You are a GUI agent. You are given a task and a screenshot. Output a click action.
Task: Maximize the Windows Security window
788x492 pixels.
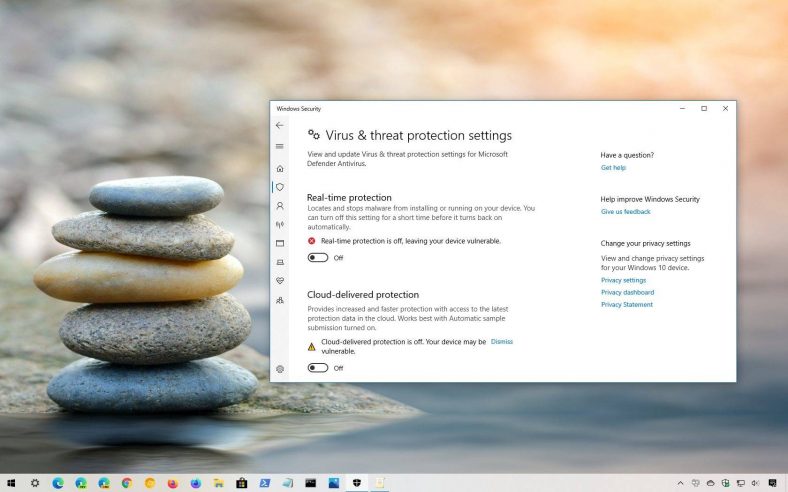(704, 109)
